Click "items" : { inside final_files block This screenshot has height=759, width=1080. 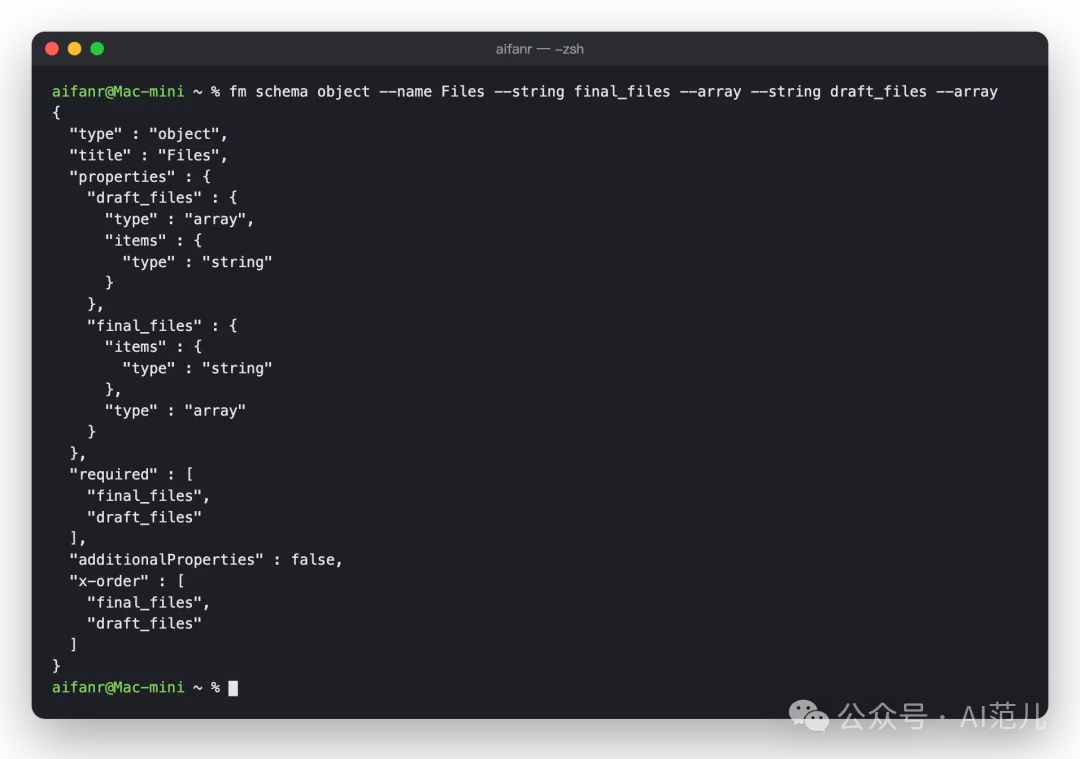(x=153, y=346)
